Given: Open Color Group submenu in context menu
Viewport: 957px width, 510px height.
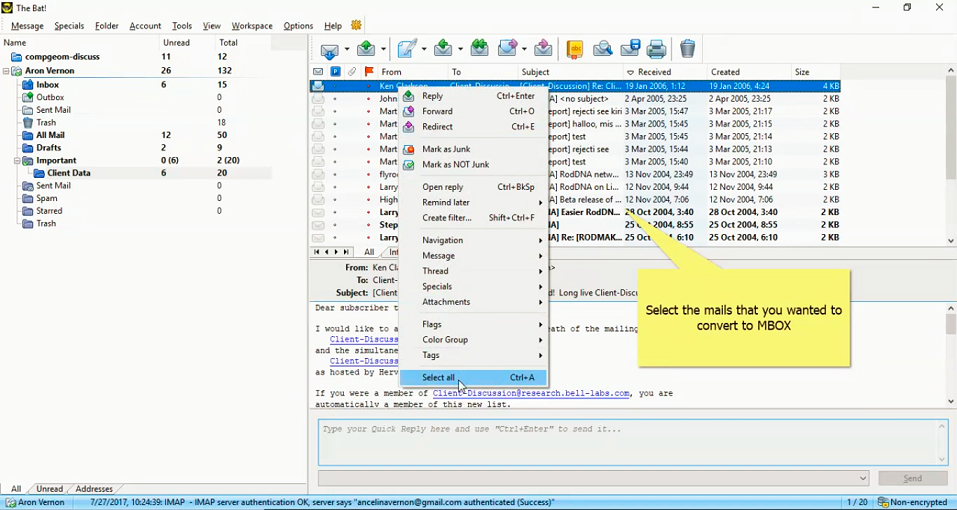Looking at the screenshot, I should 473,340.
